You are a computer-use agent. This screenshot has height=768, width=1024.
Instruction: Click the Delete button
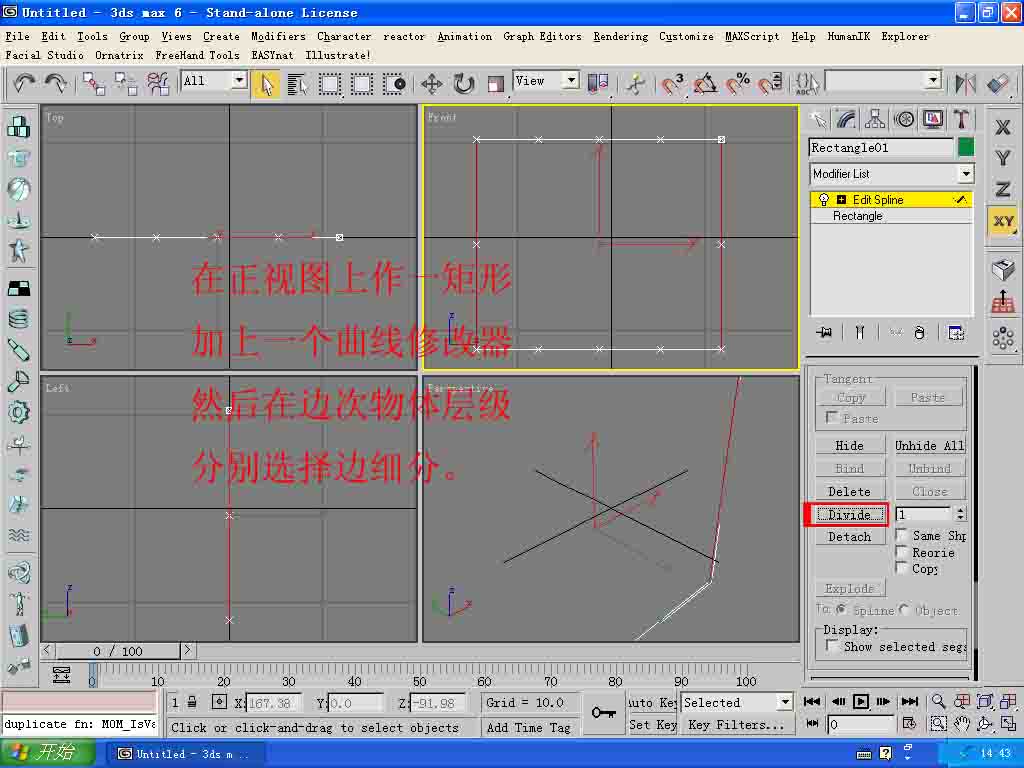tap(849, 492)
